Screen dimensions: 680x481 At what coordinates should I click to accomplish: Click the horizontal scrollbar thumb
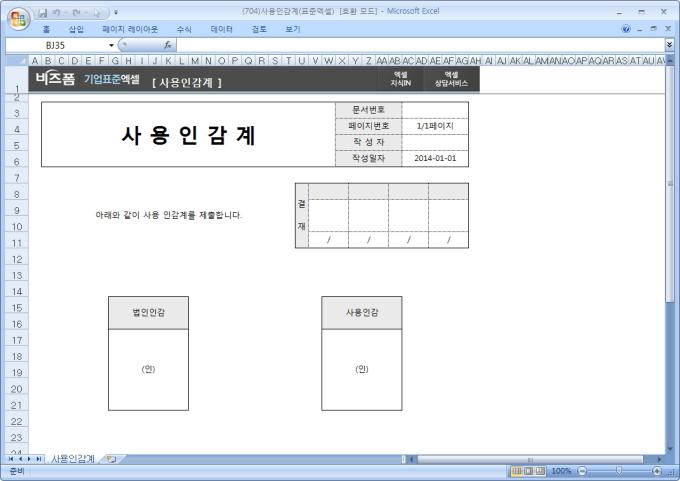(530, 459)
